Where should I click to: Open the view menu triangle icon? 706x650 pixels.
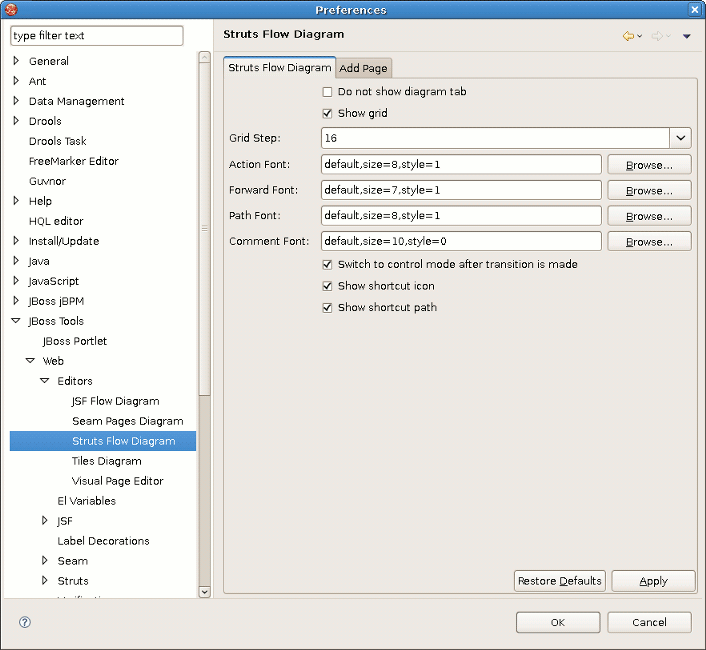pyautogui.click(x=686, y=36)
